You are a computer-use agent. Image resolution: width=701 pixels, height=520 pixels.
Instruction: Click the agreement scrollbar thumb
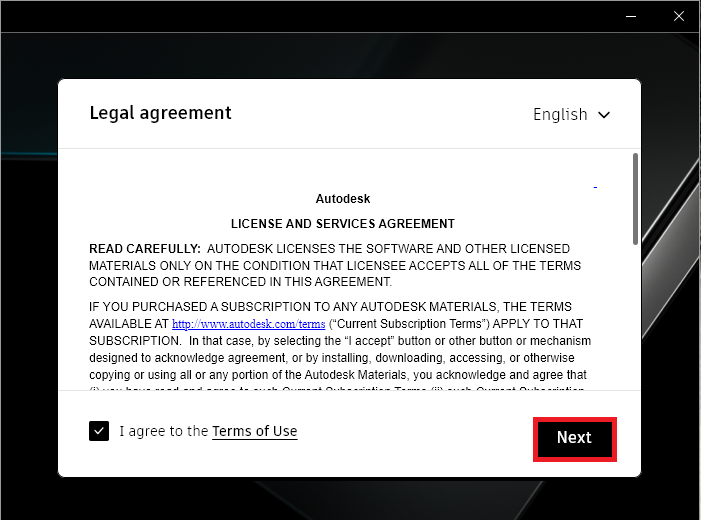click(x=635, y=198)
